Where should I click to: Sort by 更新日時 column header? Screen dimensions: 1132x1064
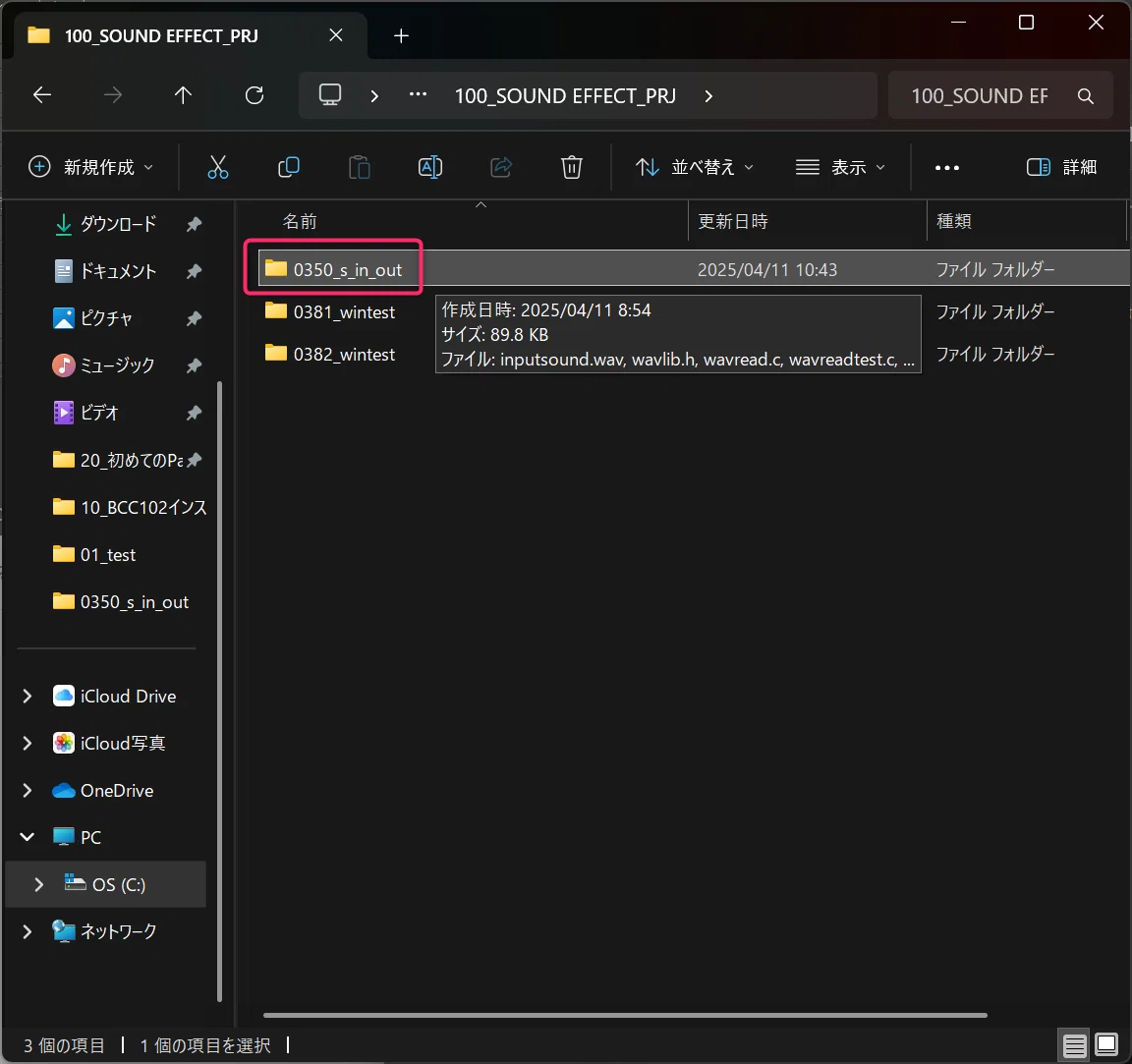(733, 222)
